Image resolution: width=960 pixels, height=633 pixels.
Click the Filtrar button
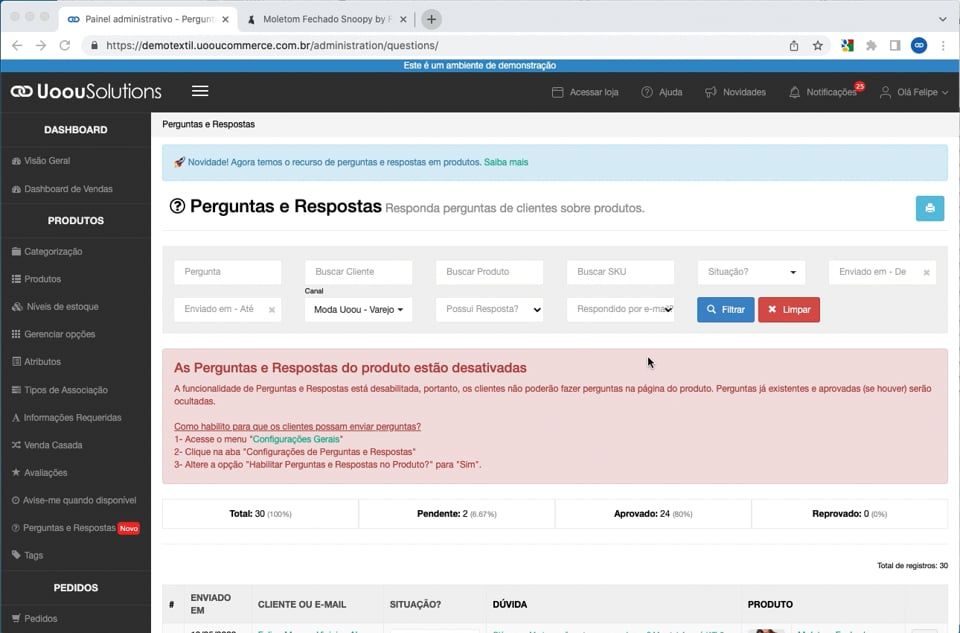pyautogui.click(x=725, y=309)
